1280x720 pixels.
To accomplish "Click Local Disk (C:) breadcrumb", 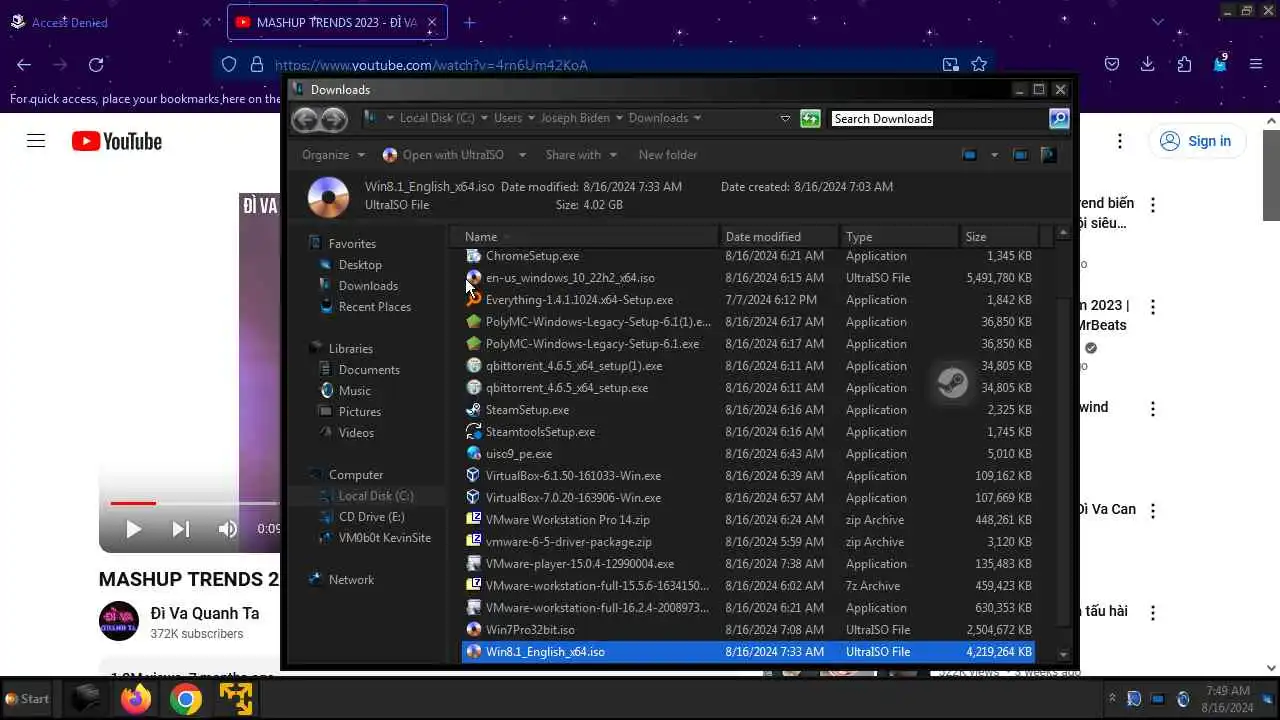I will click(437, 118).
